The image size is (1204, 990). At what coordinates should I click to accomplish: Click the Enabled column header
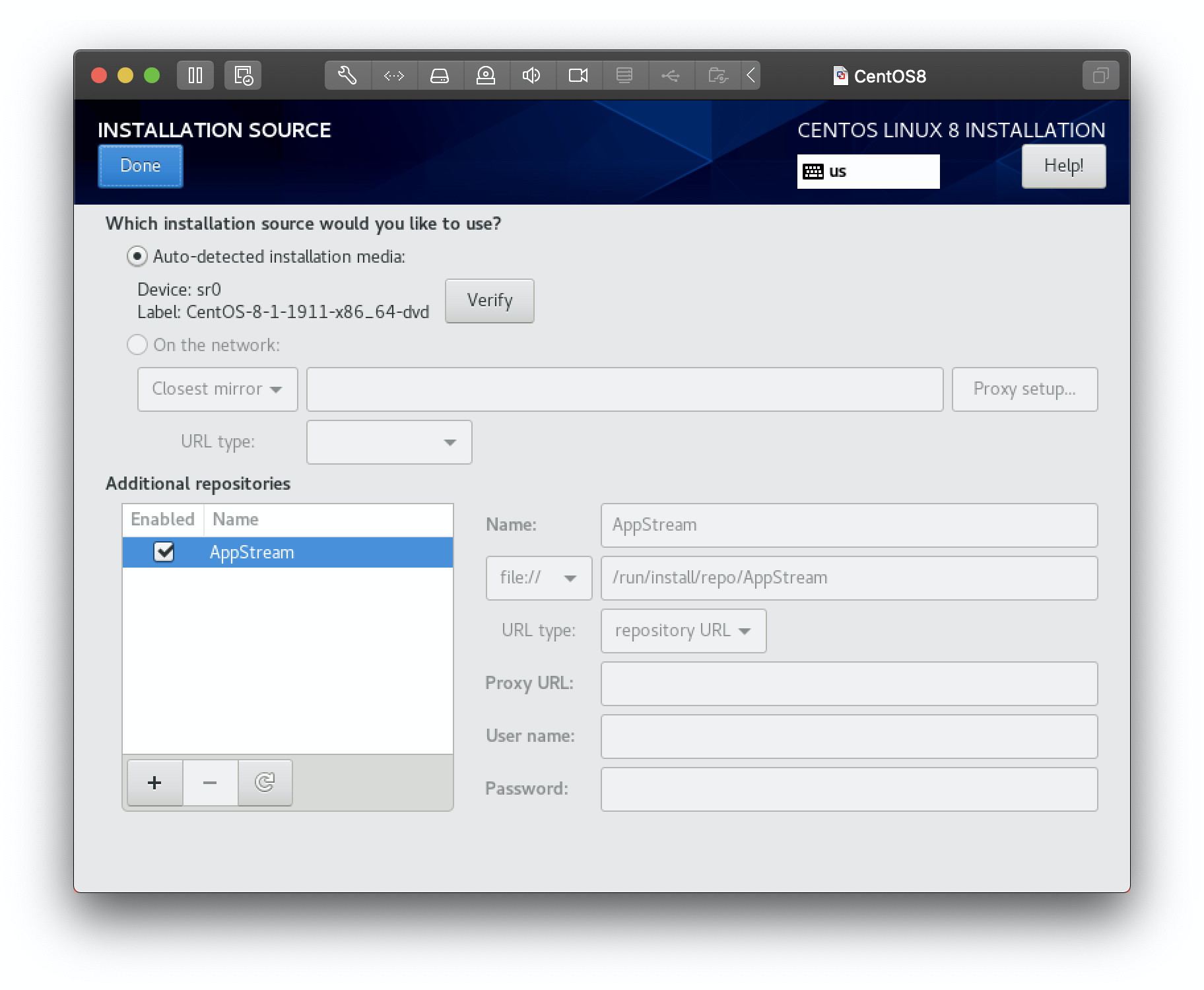point(163,519)
